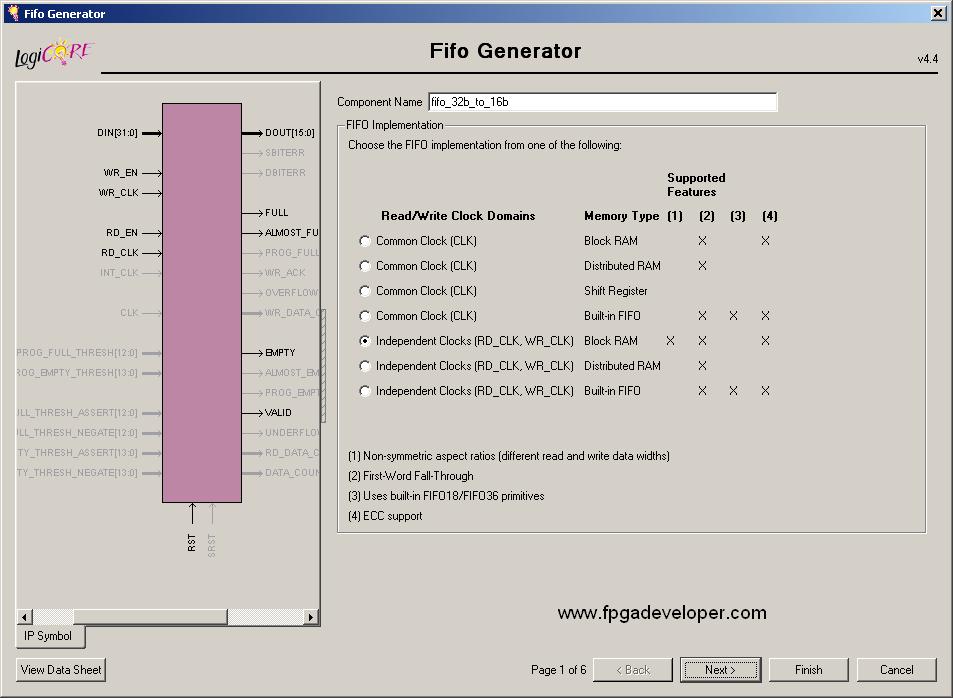Select Independent Clocks with Block RAM
Viewport: 953px width, 698px height.
(x=364, y=340)
